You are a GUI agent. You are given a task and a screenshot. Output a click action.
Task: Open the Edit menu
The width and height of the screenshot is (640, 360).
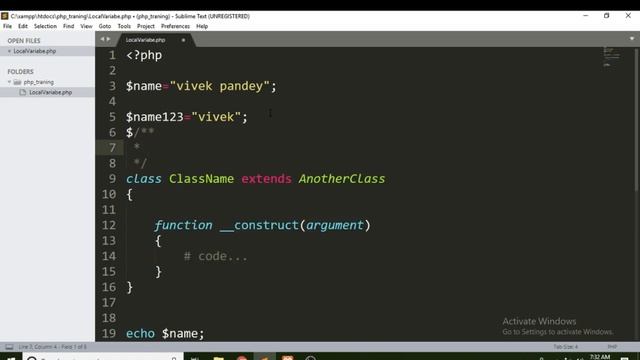click(x=23, y=26)
